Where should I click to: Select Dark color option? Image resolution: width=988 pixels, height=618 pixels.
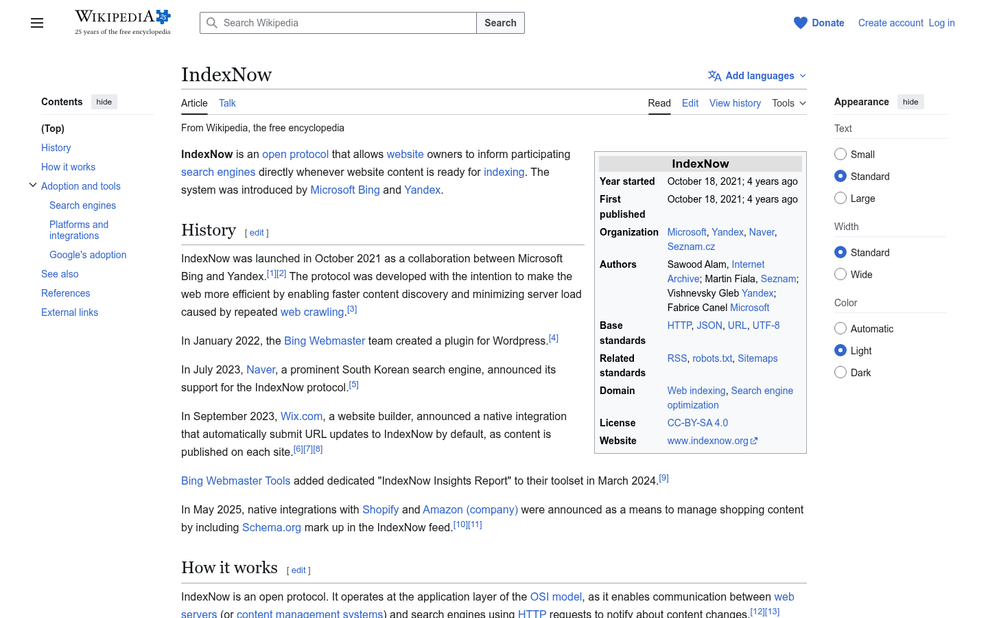[840, 373]
